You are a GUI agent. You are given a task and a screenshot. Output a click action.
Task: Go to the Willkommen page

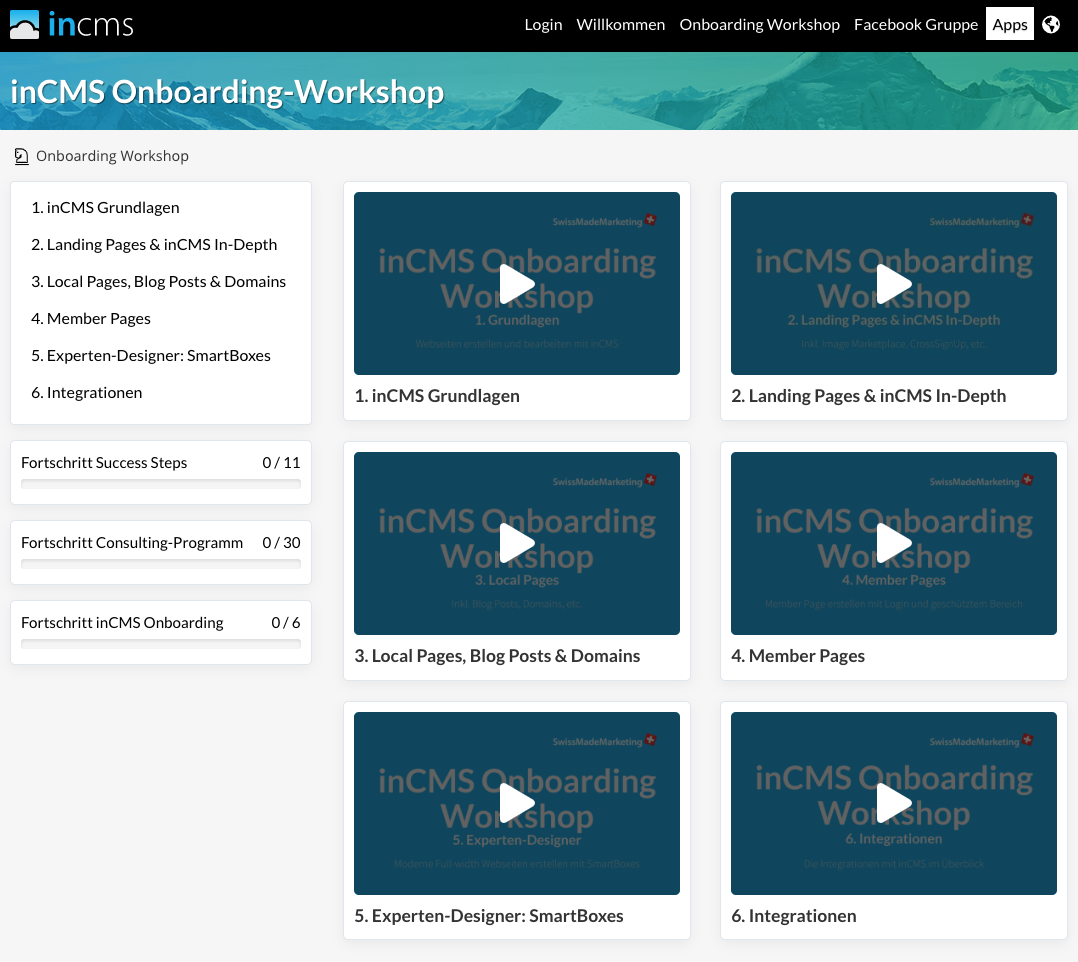pos(621,25)
